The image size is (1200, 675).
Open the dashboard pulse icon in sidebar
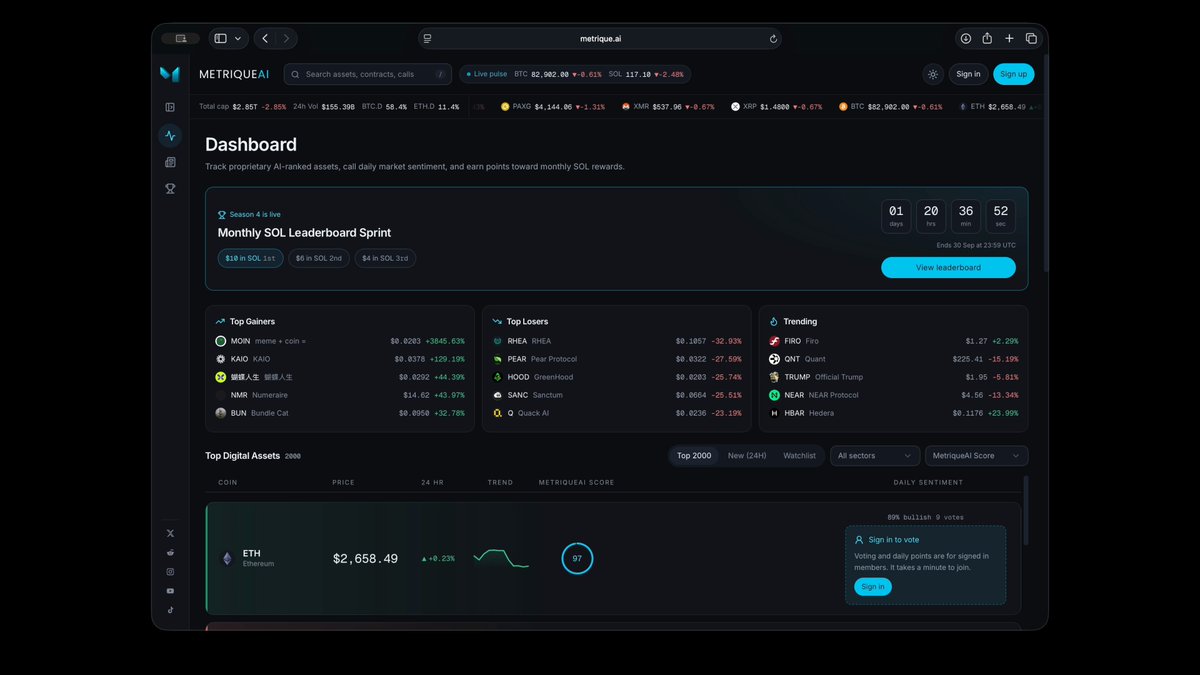170,135
